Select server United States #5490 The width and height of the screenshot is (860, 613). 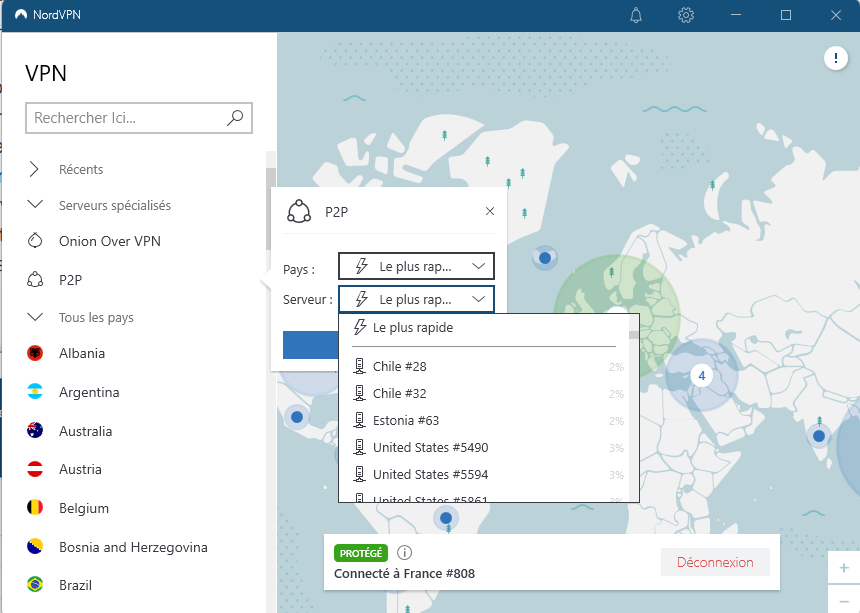point(484,447)
